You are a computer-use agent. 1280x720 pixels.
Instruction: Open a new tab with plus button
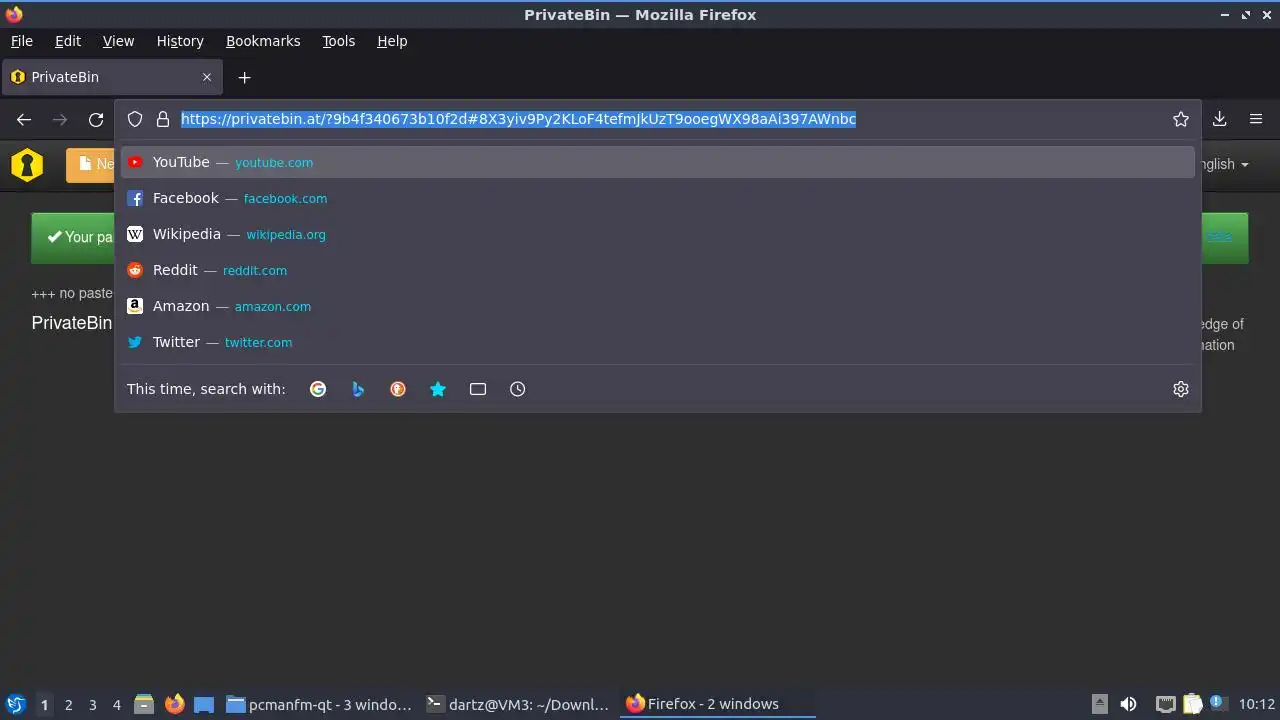[x=244, y=77]
